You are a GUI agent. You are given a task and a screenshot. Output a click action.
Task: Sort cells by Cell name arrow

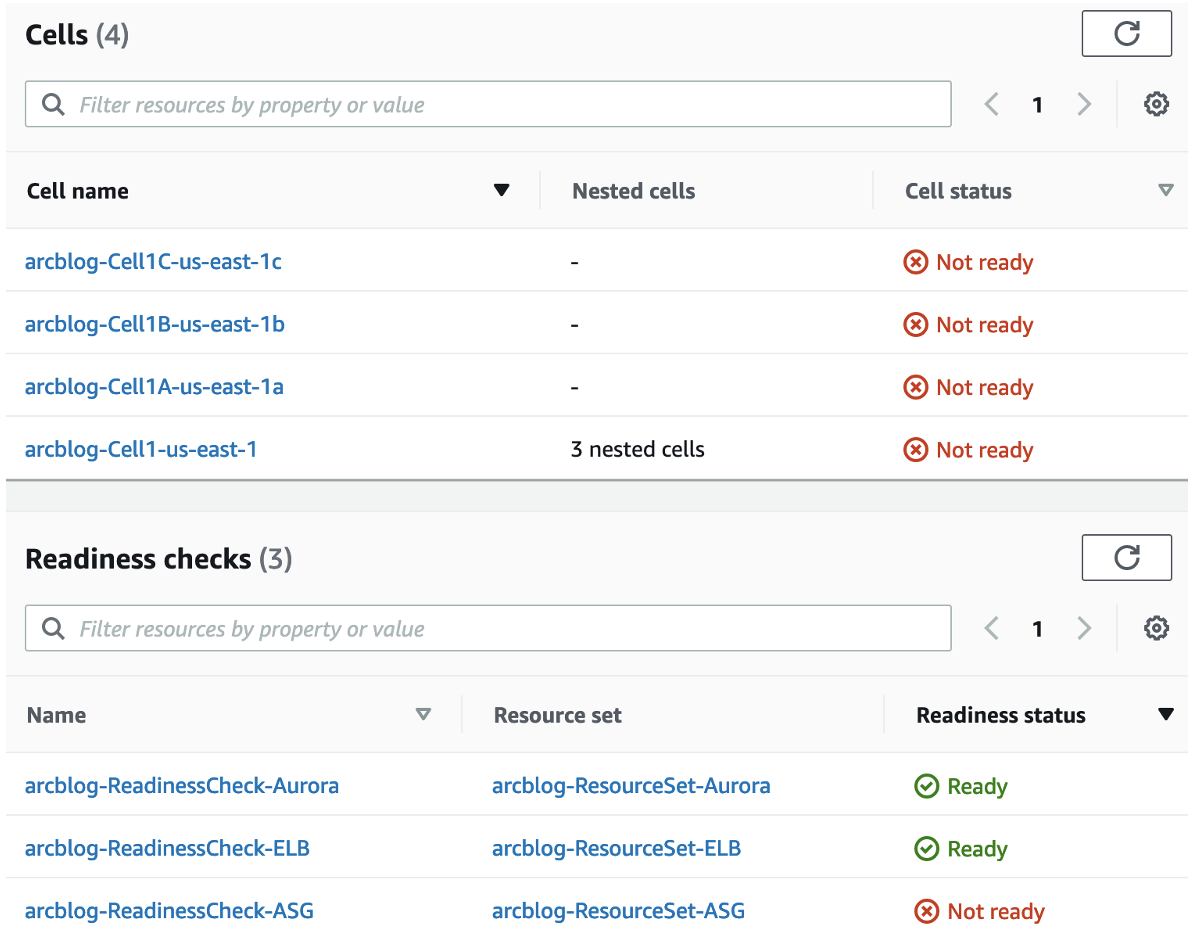[x=502, y=191]
